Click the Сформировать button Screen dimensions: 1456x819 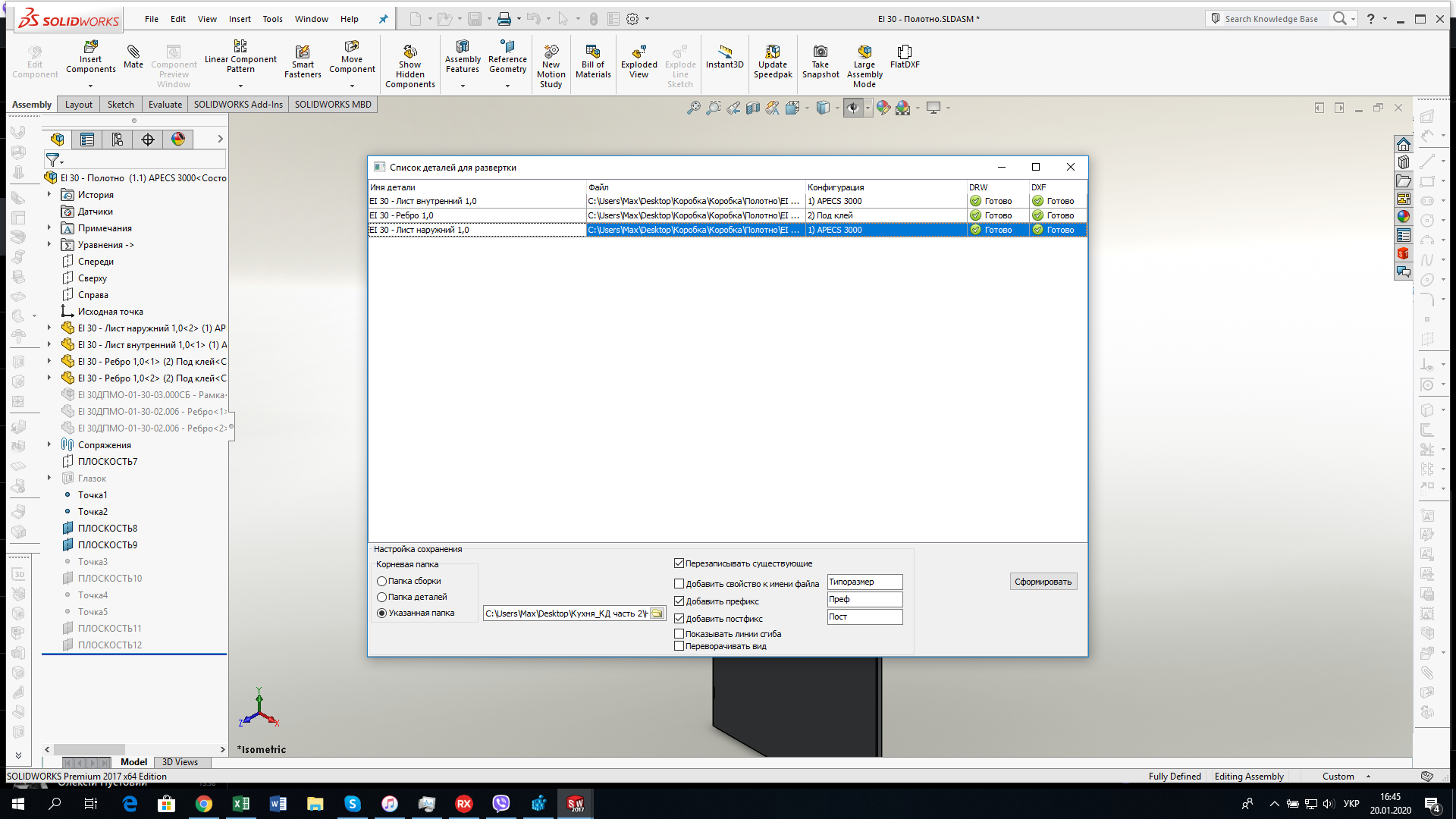(x=1043, y=582)
